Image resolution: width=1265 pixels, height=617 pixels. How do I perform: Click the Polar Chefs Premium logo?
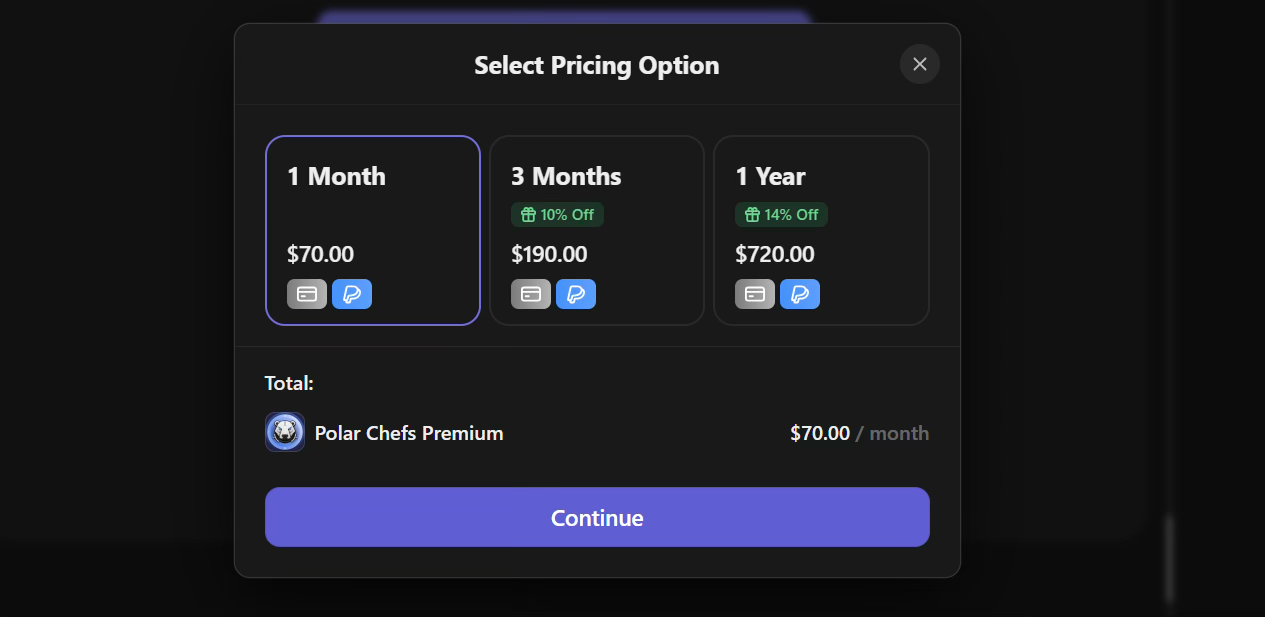[285, 431]
